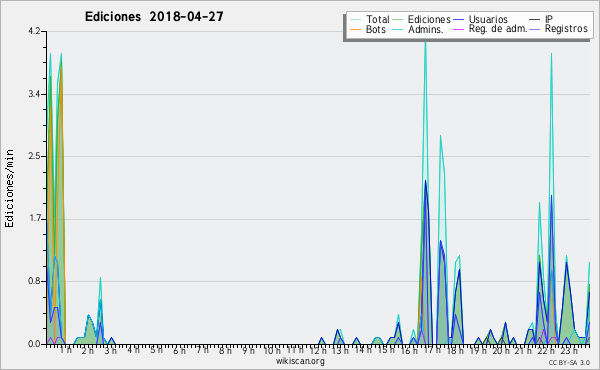Viewport: 600px width, 370px height.
Task: Click the '14 h' x-axis label
Action: [x=363, y=350]
